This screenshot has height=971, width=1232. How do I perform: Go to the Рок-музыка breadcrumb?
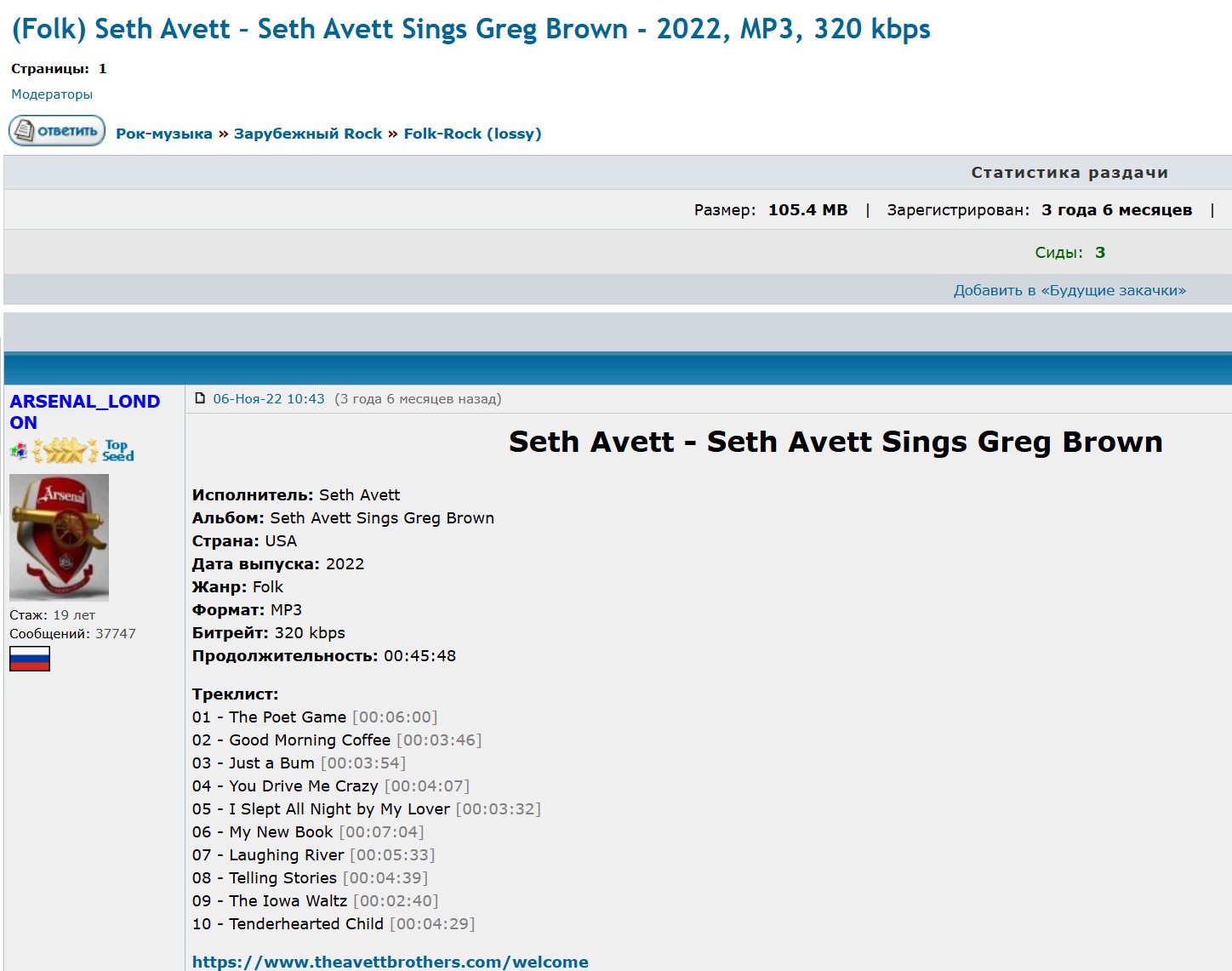click(x=164, y=134)
